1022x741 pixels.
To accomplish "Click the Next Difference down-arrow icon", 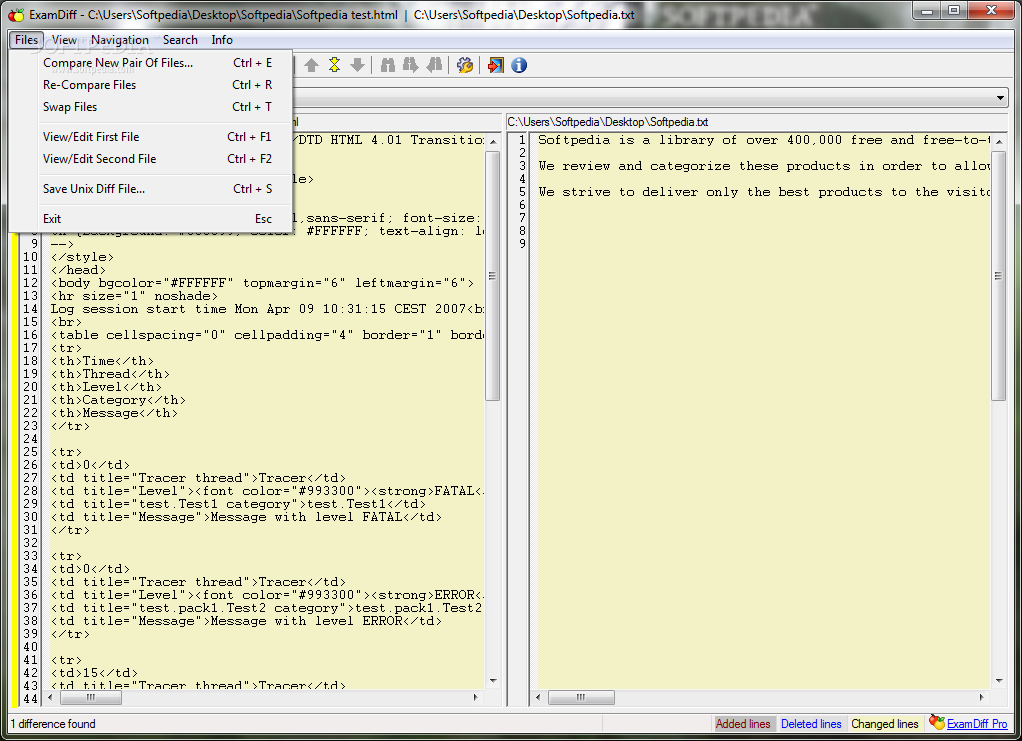I will pos(357,65).
